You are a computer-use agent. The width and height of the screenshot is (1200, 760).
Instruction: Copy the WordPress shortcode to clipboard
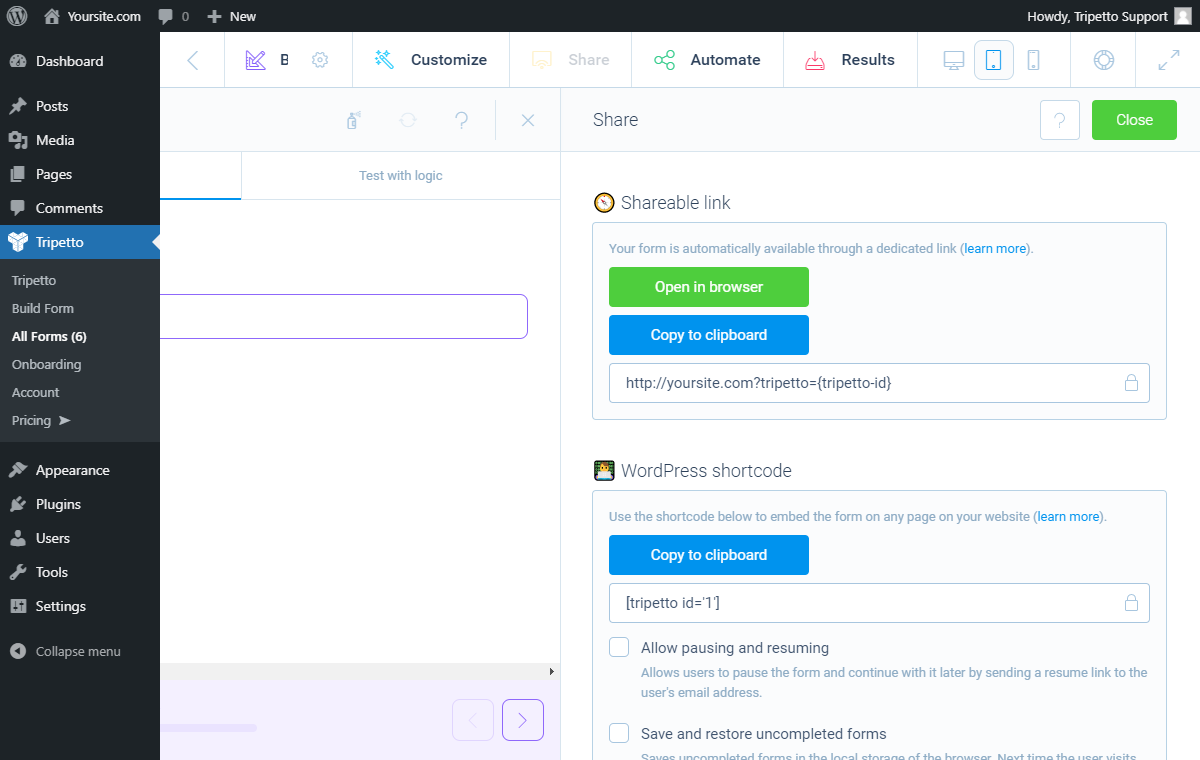pos(709,555)
